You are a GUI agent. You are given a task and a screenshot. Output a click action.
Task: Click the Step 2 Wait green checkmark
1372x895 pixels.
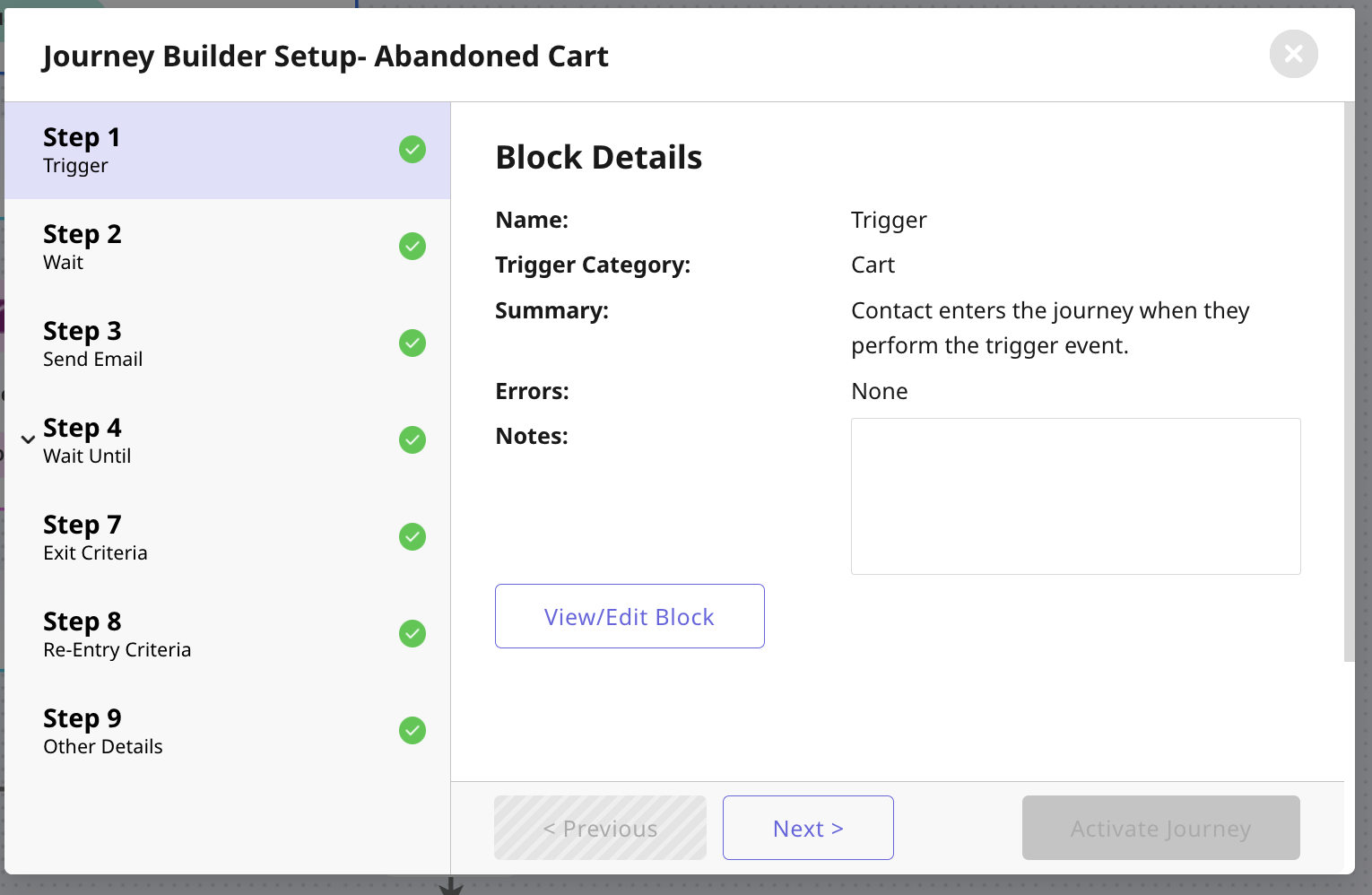tap(412, 247)
